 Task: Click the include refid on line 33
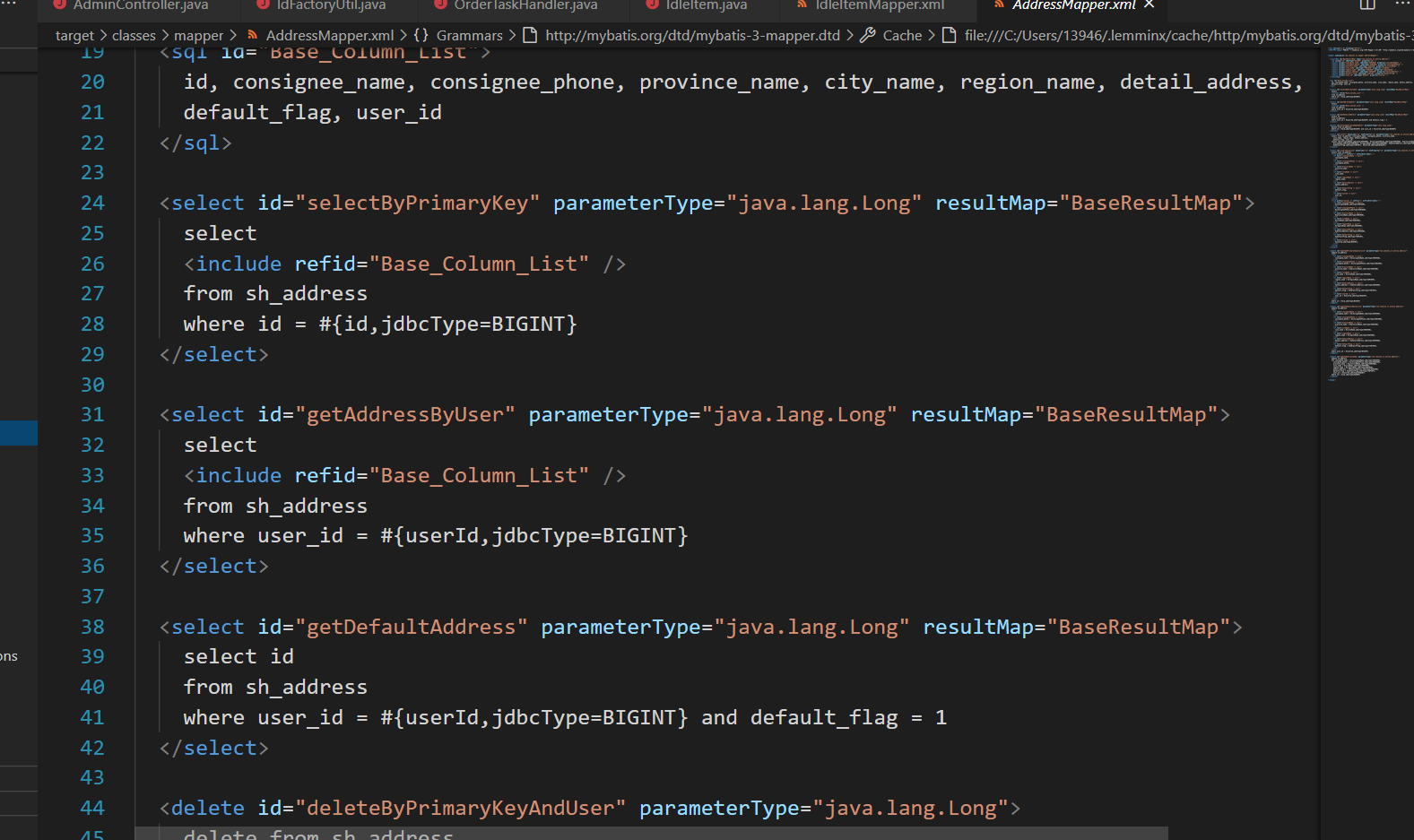404,476
